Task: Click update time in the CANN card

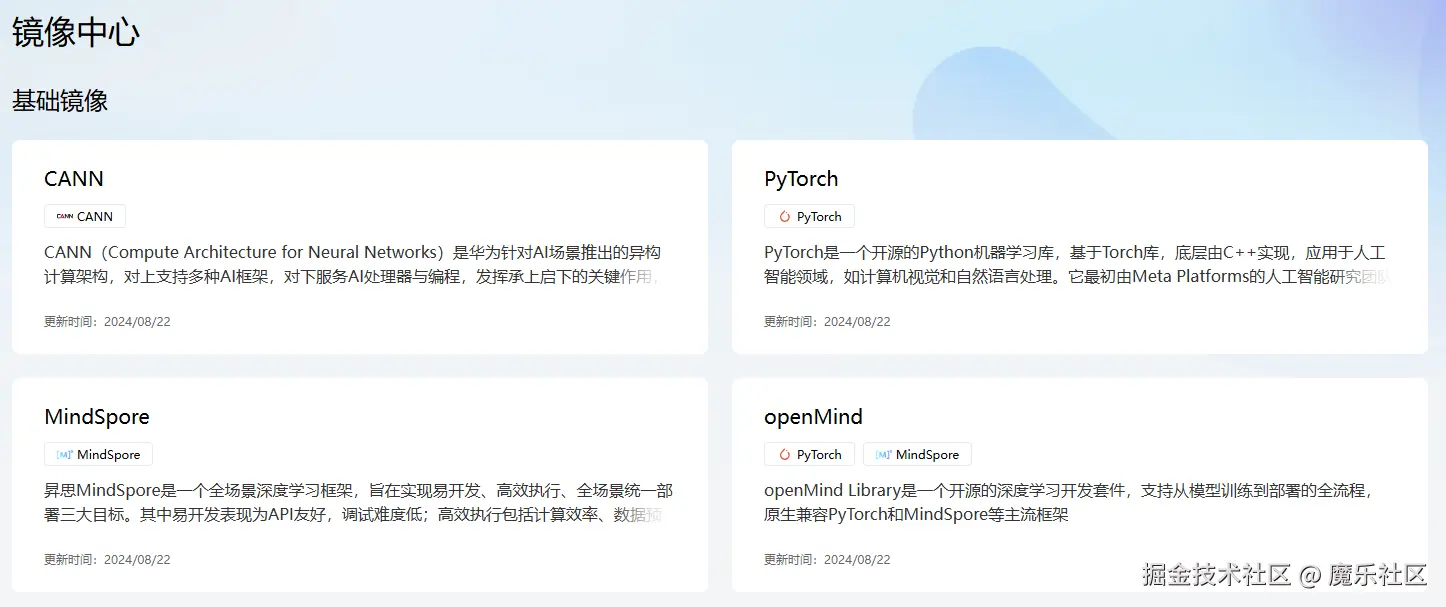Action: coord(107,322)
